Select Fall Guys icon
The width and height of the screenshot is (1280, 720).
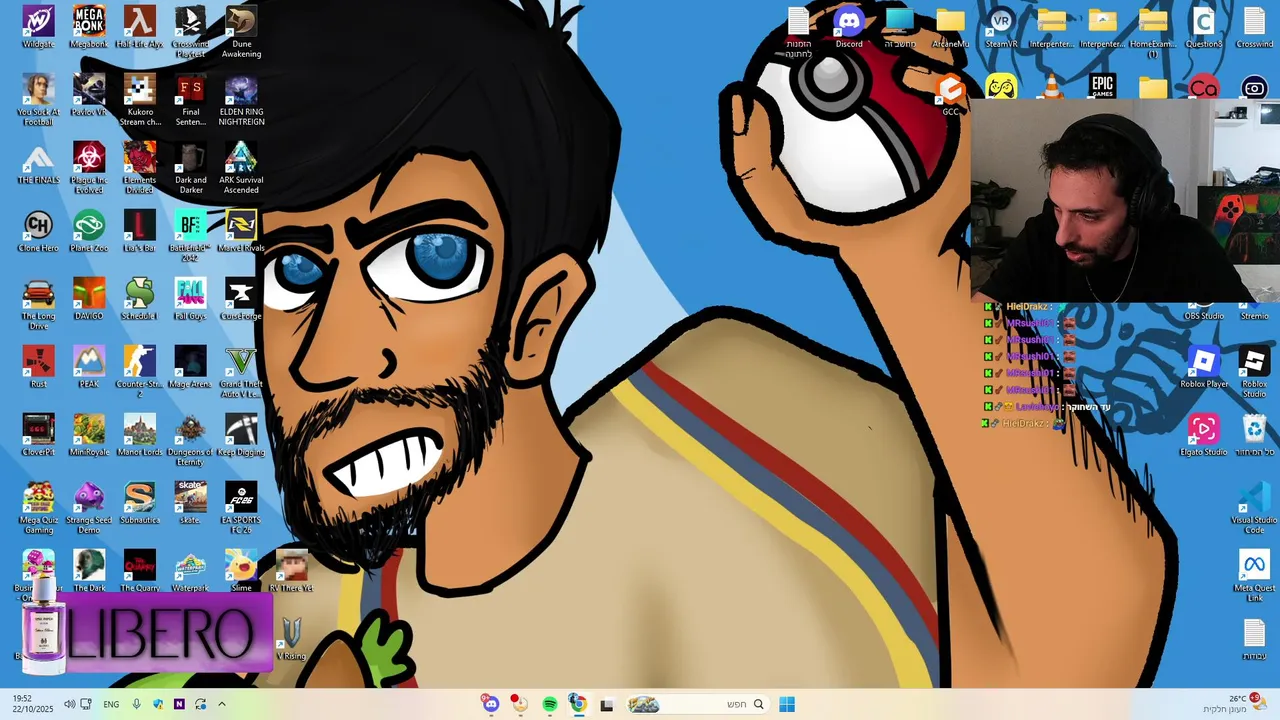[x=190, y=299]
